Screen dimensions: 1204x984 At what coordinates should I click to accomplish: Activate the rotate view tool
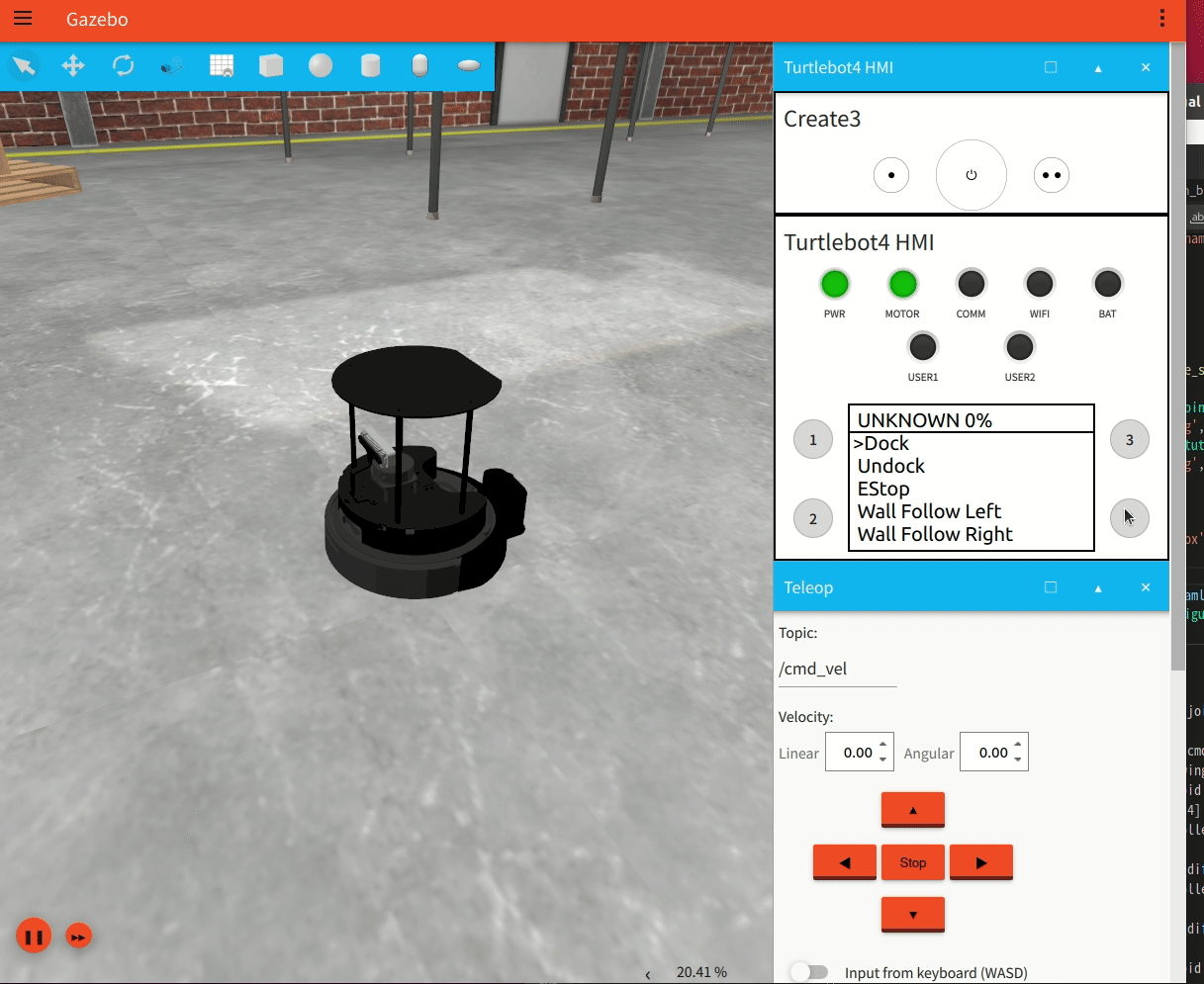[x=122, y=65]
